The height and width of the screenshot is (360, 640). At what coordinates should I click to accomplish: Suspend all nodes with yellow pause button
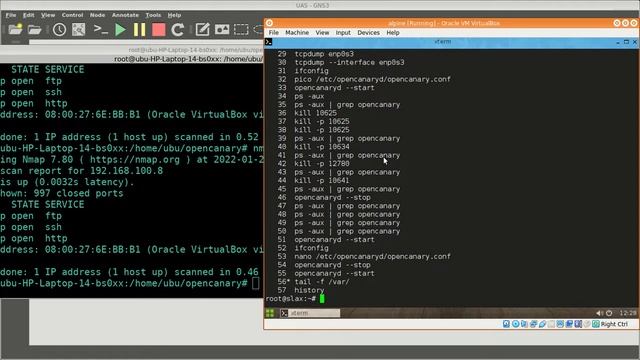click(139, 29)
